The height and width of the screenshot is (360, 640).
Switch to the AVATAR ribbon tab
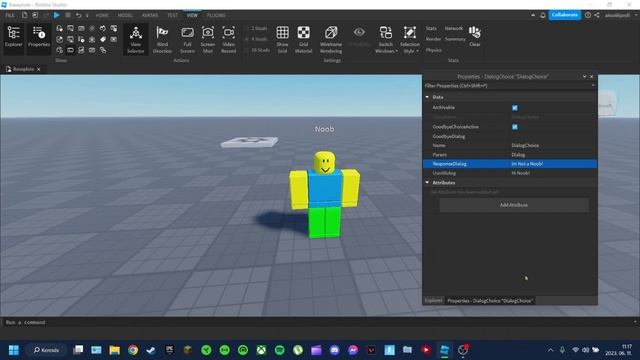coord(150,15)
